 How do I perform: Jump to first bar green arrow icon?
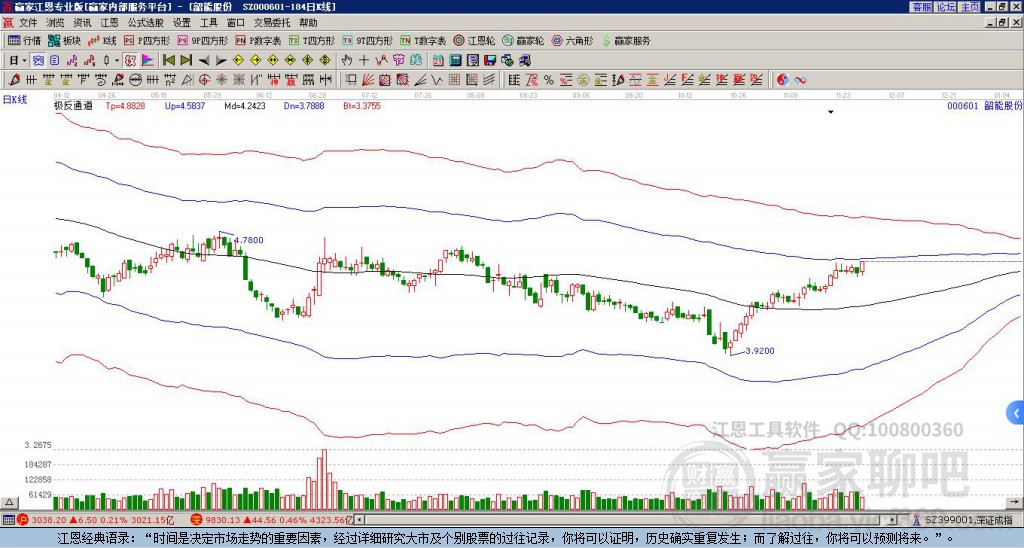(169, 61)
